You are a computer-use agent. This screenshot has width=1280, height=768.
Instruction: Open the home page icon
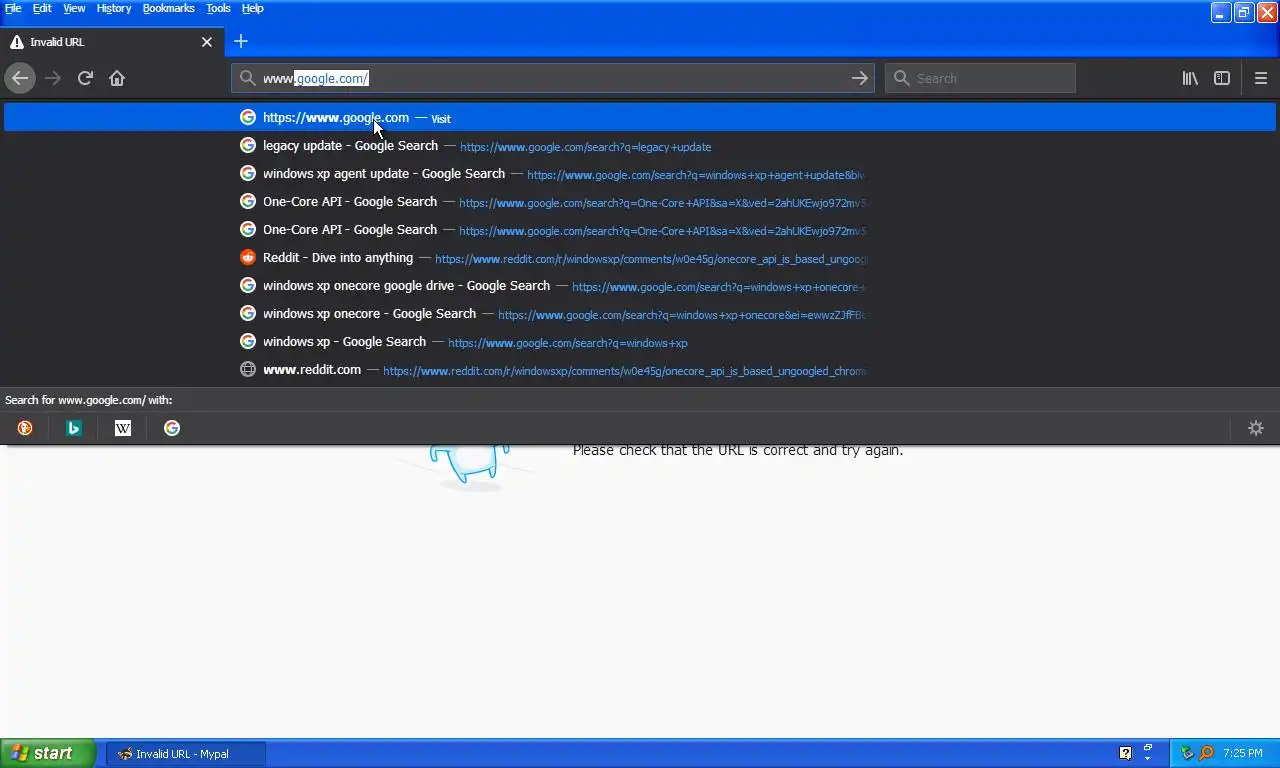point(117,78)
